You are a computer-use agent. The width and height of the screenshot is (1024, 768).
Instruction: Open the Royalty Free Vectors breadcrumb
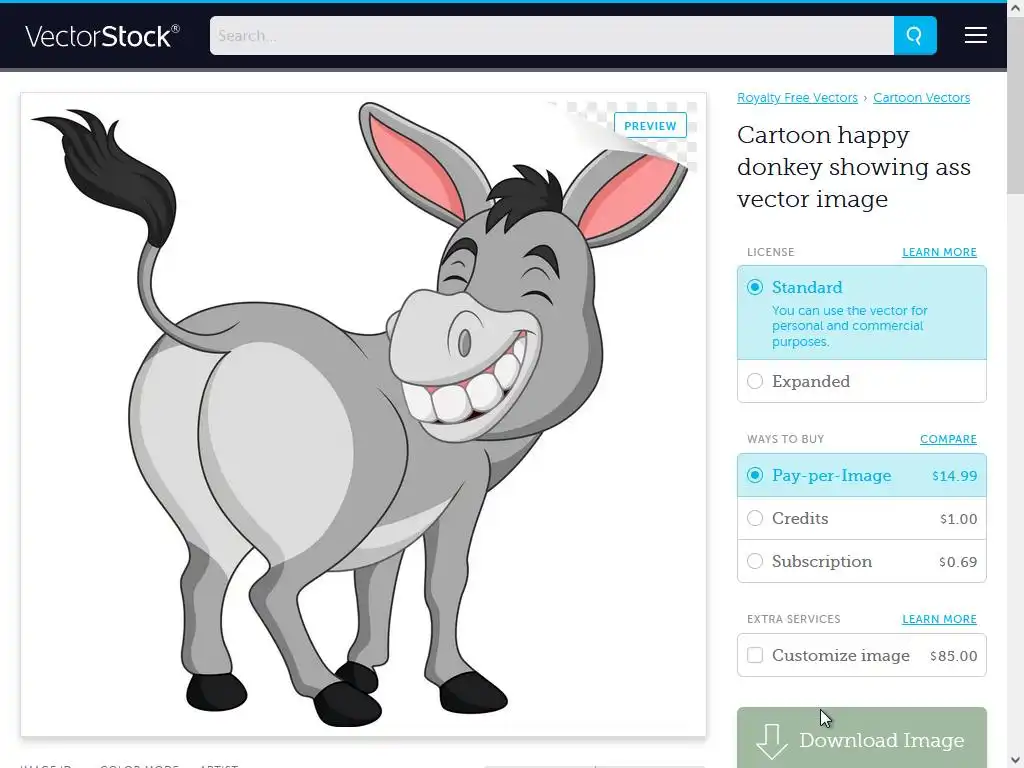pyautogui.click(x=797, y=97)
